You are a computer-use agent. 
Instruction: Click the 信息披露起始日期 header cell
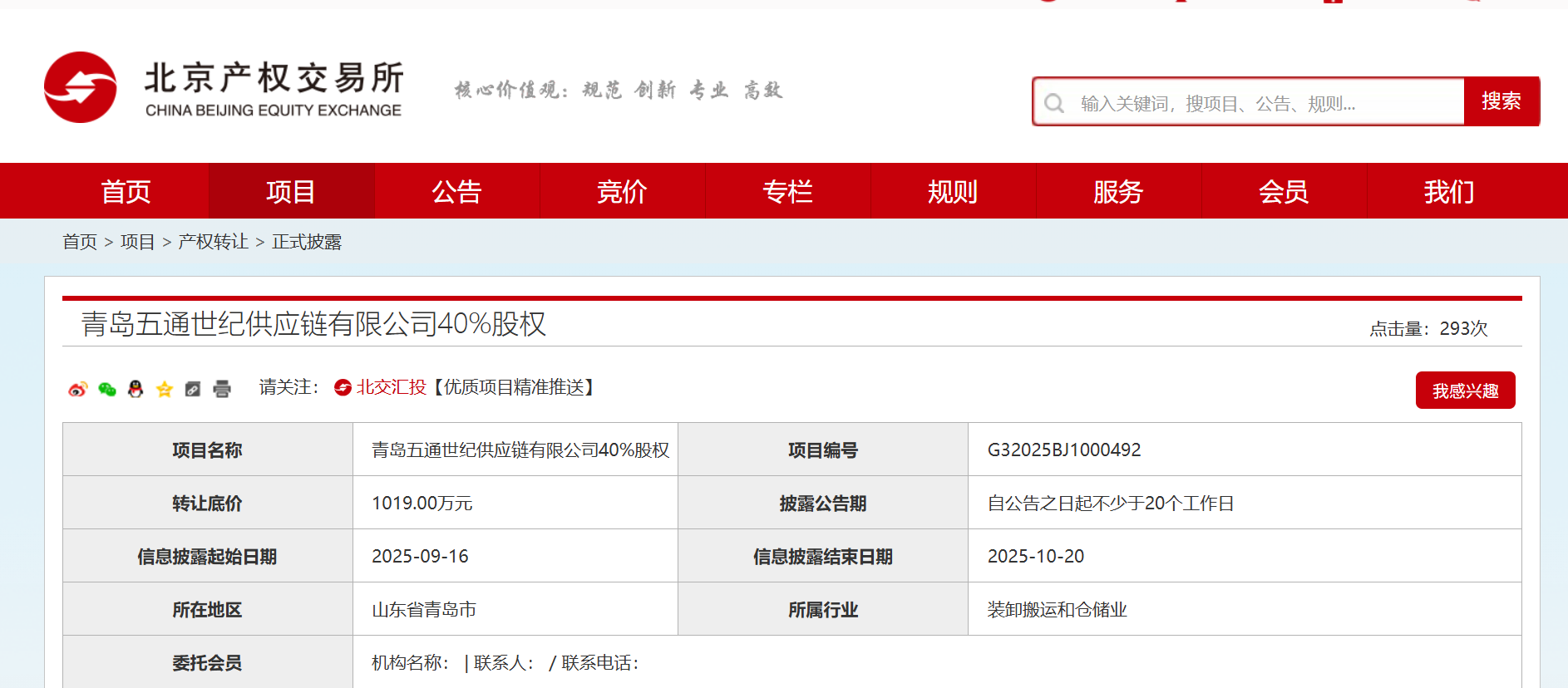(x=208, y=556)
